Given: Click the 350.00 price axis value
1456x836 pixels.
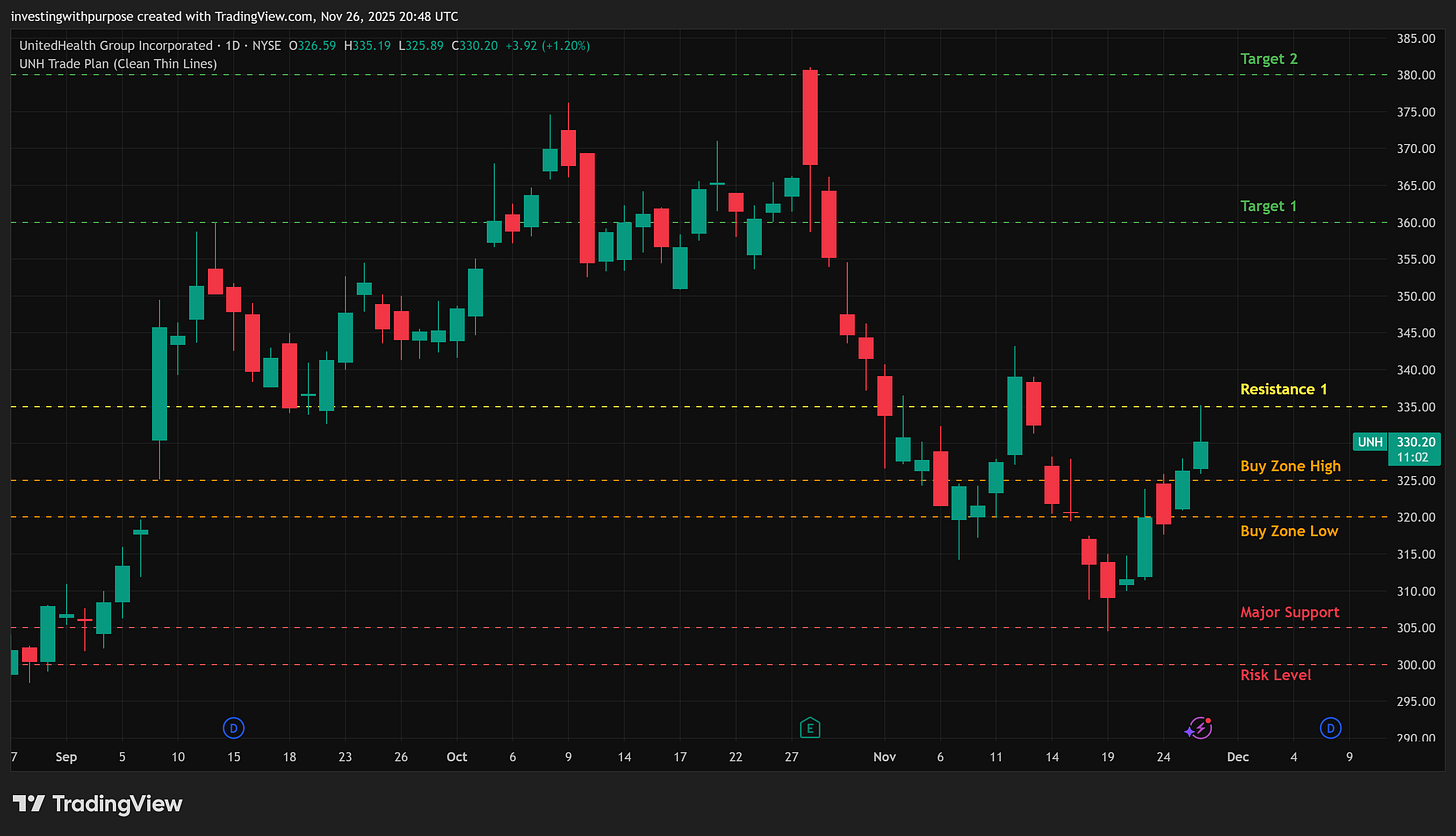Looking at the screenshot, I should [1416, 297].
